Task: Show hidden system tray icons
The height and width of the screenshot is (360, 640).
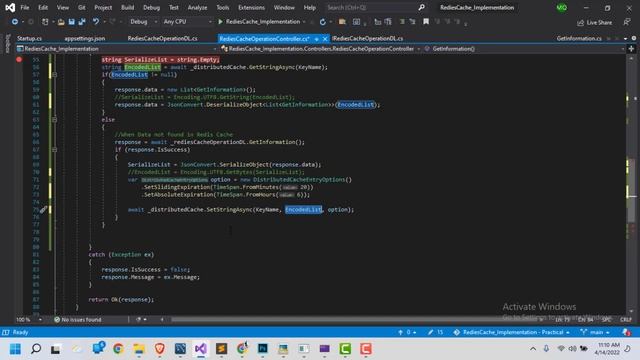Action: [533, 349]
